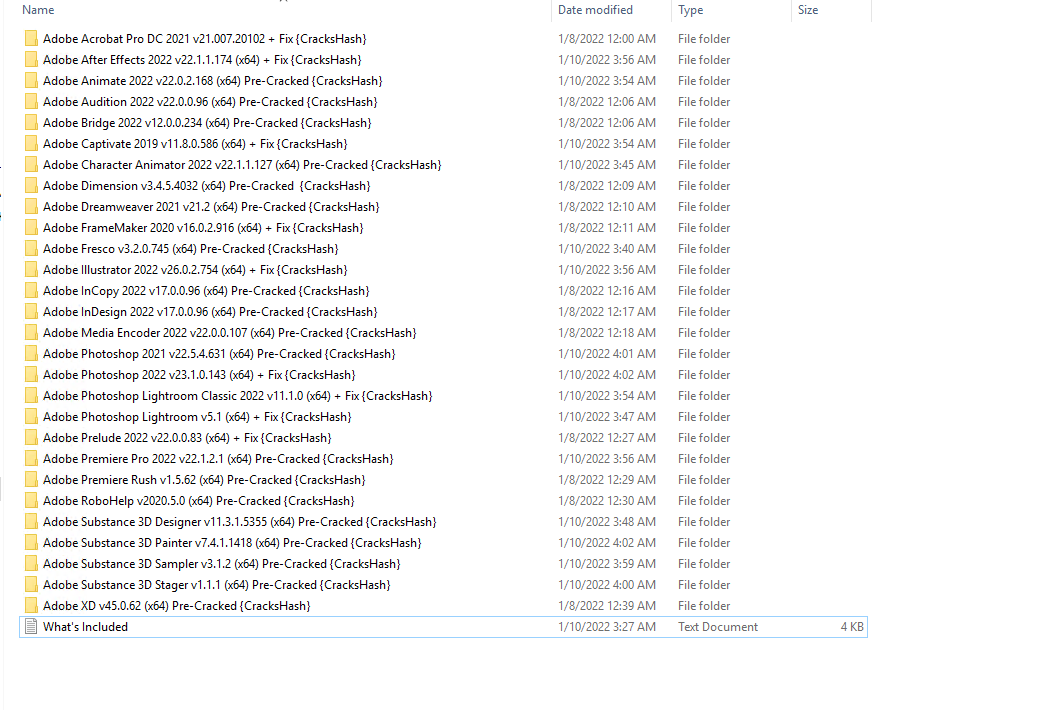This screenshot has width=1039, height=710.
Task: Click the Adobe After Effects 2022 folder icon
Action: (x=31, y=60)
